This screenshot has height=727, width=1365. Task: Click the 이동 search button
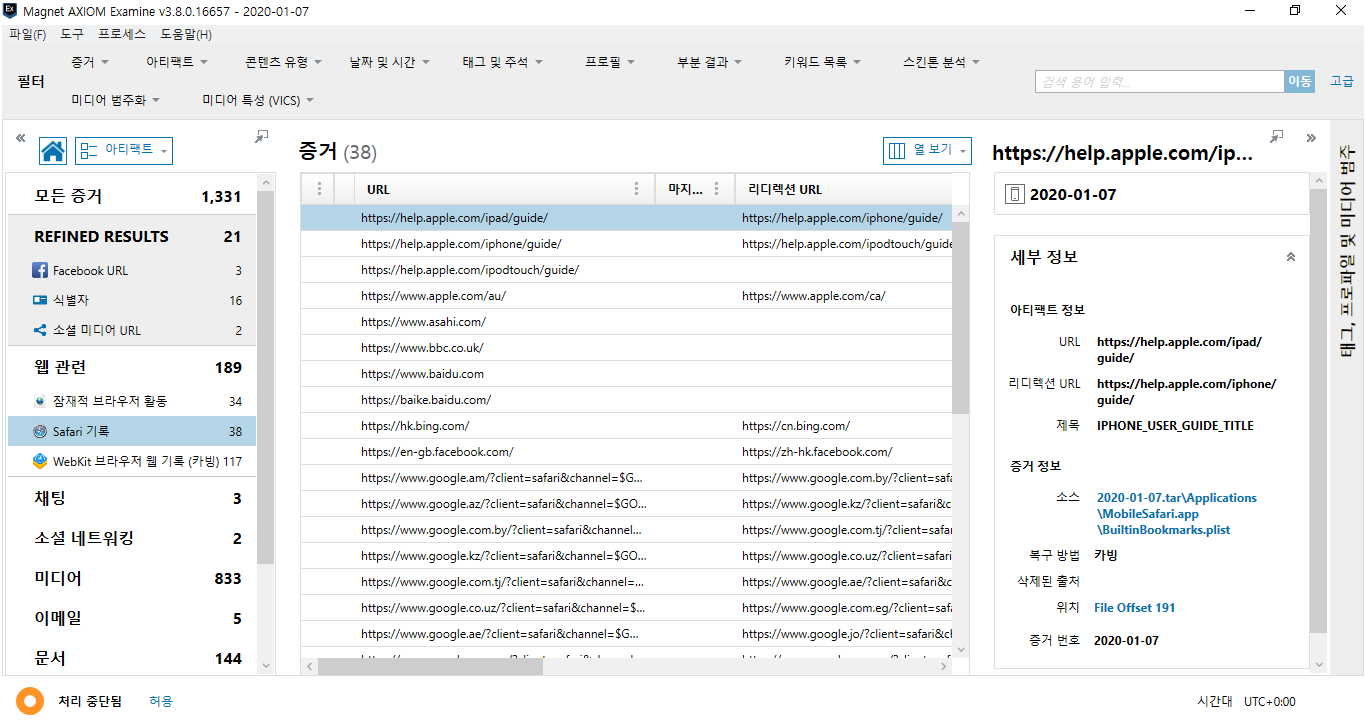[1299, 82]
